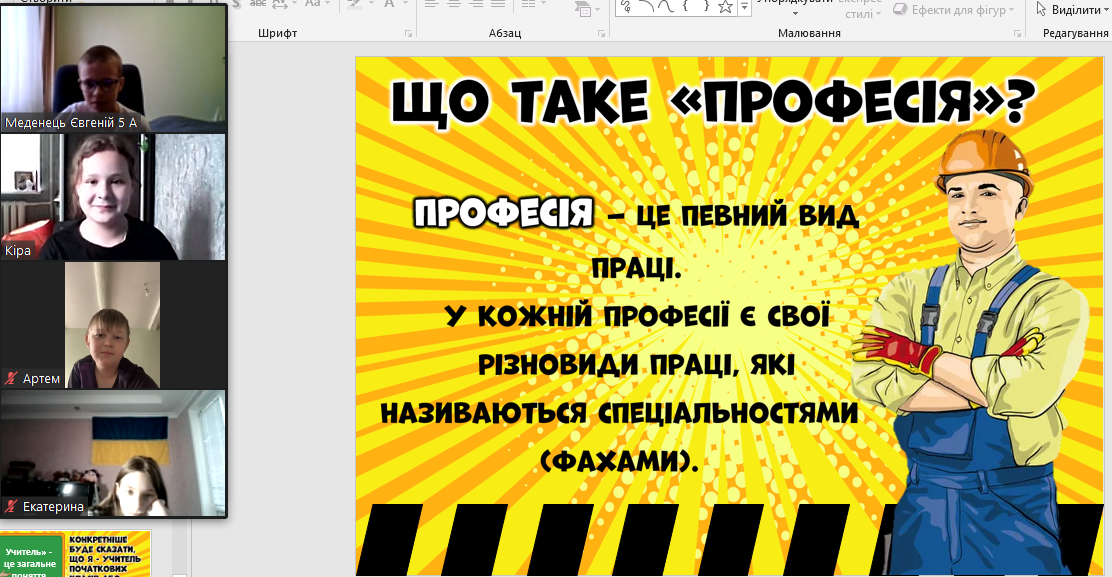Click the center alignment paragraph icon
1112x577 pixels.
(454, 4)
